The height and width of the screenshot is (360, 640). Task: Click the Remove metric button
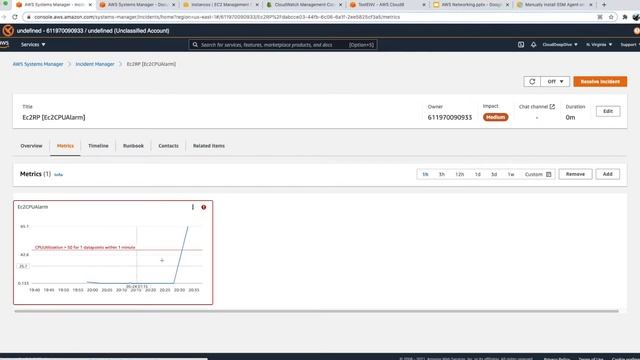(x=575, y=174)
